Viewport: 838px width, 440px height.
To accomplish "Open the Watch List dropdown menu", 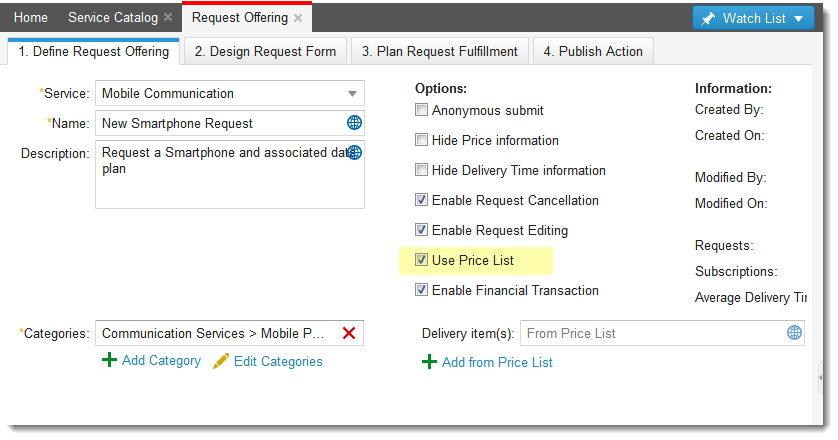I will pyautogui.click(x=753, y=18).
